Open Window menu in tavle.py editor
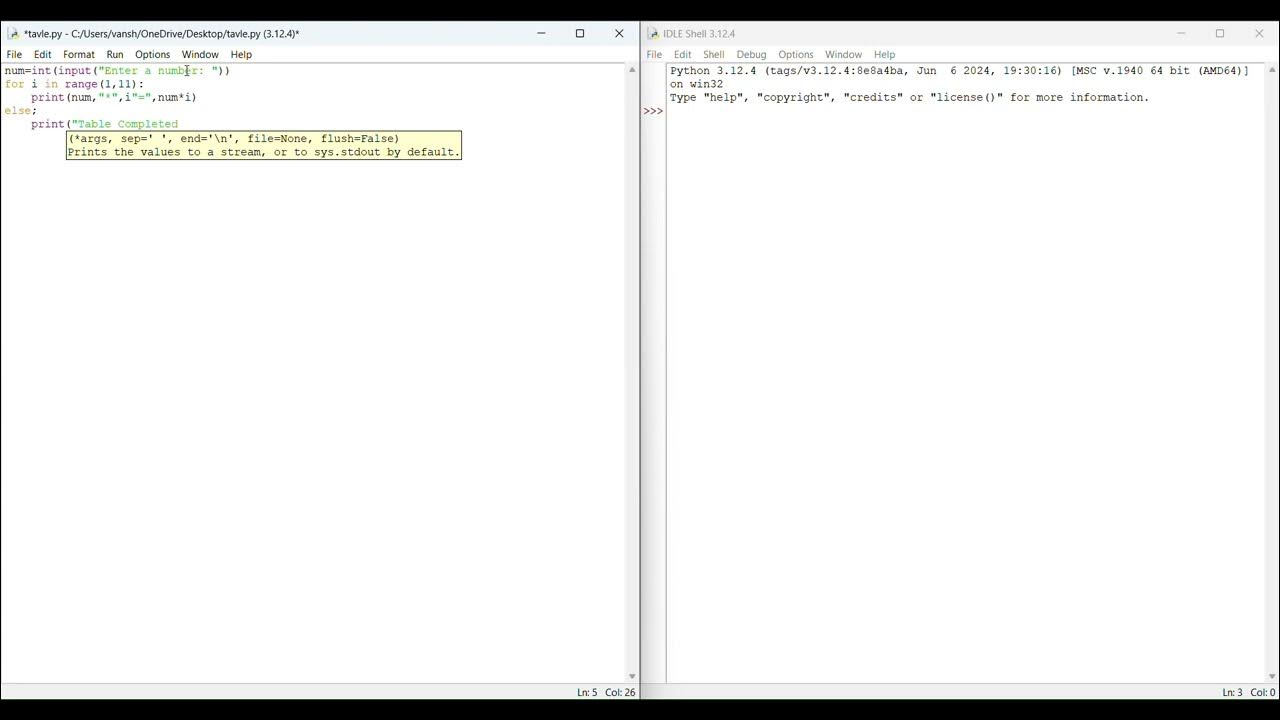 [200, 54]
